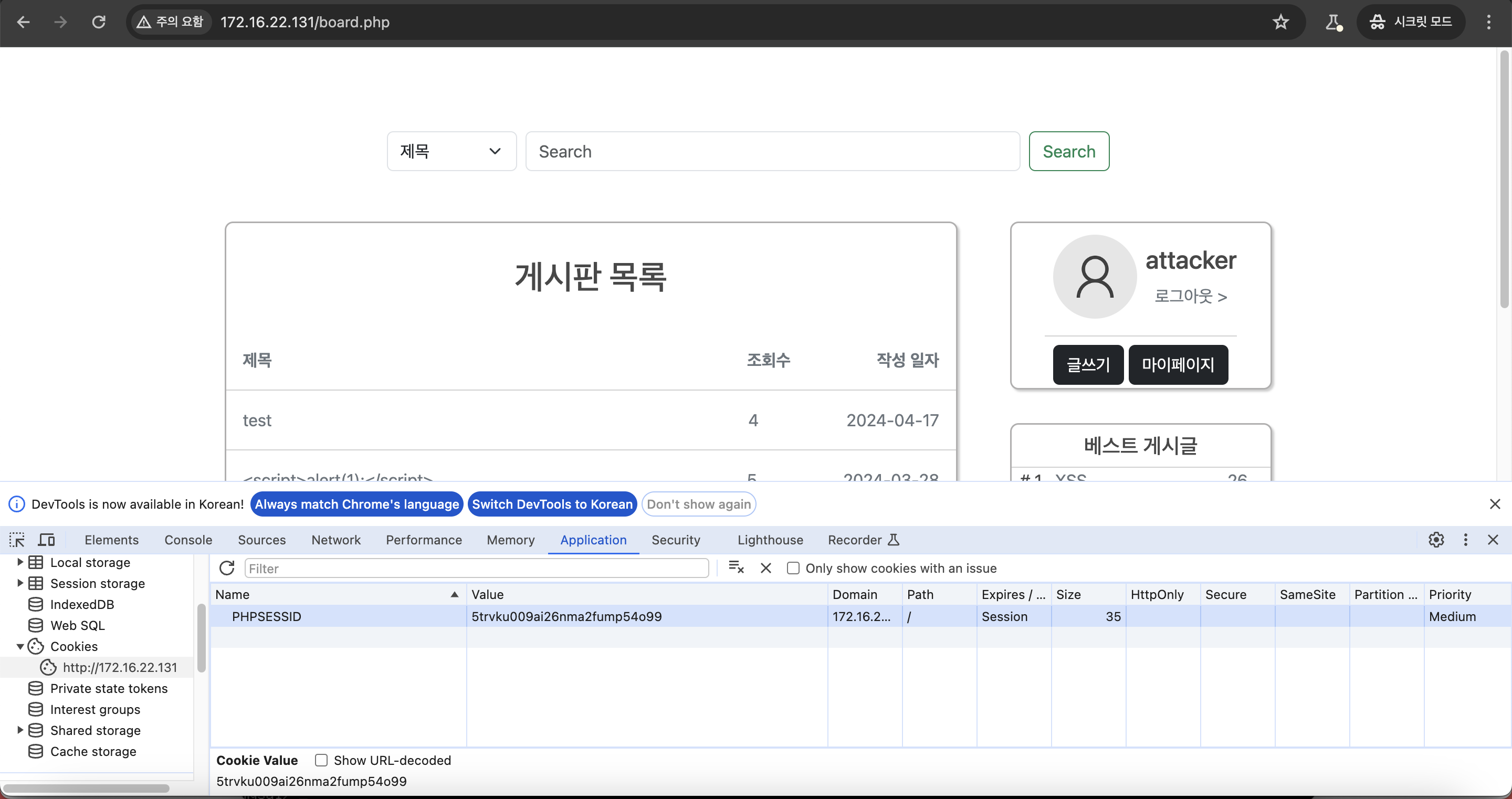Image resolution: width=1512 pixels, height=799 pixels.
Task: Toggle the device toolbar icon
Action: click(46, 540)
